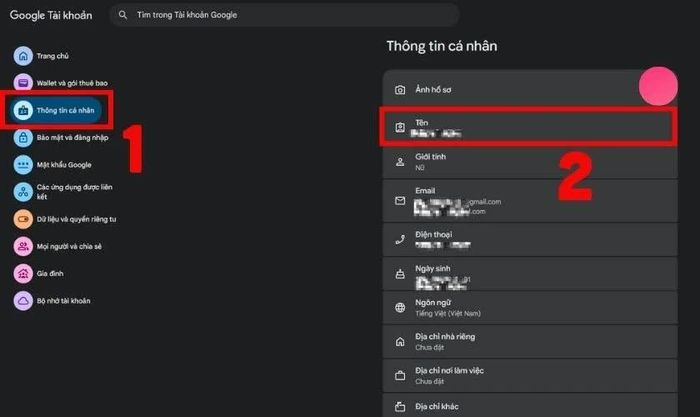
Task: Click the home icon beside Địa chỉ nhà riêng
Action: (x=400, y=342)
